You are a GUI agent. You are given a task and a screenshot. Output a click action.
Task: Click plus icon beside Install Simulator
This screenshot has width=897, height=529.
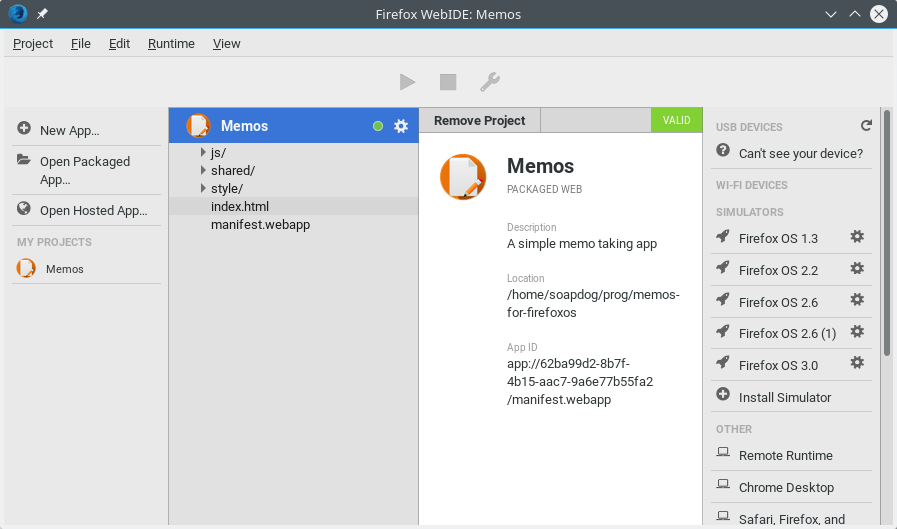[723, 394]
